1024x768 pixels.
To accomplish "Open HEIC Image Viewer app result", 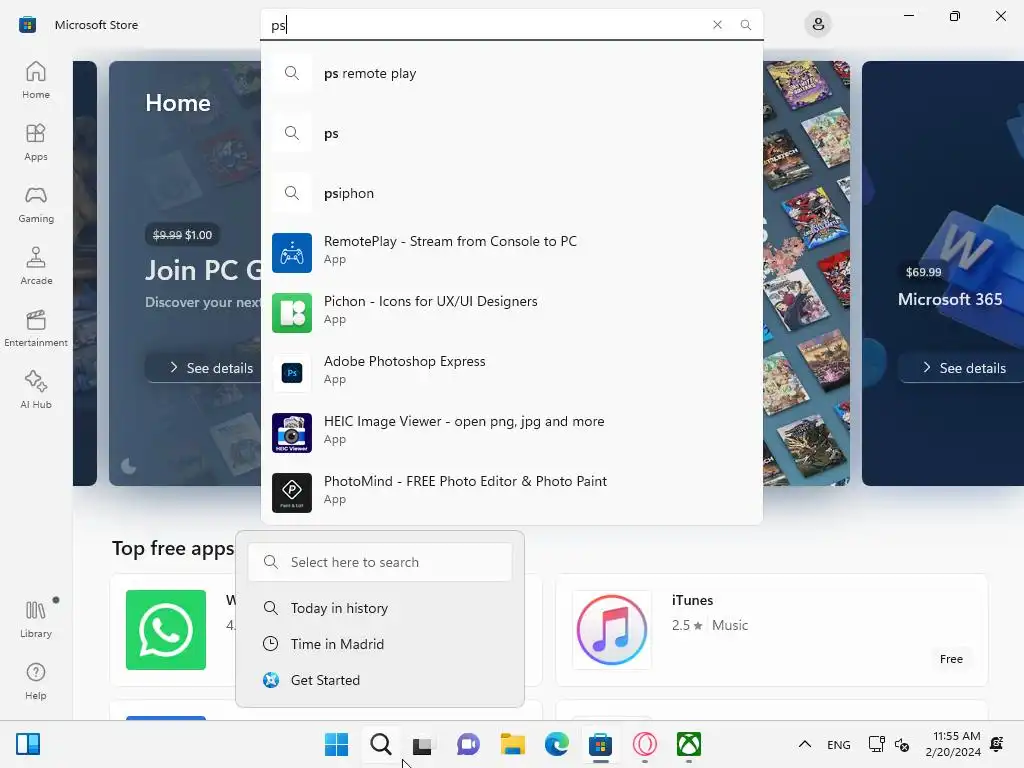I will pos(512,433).
